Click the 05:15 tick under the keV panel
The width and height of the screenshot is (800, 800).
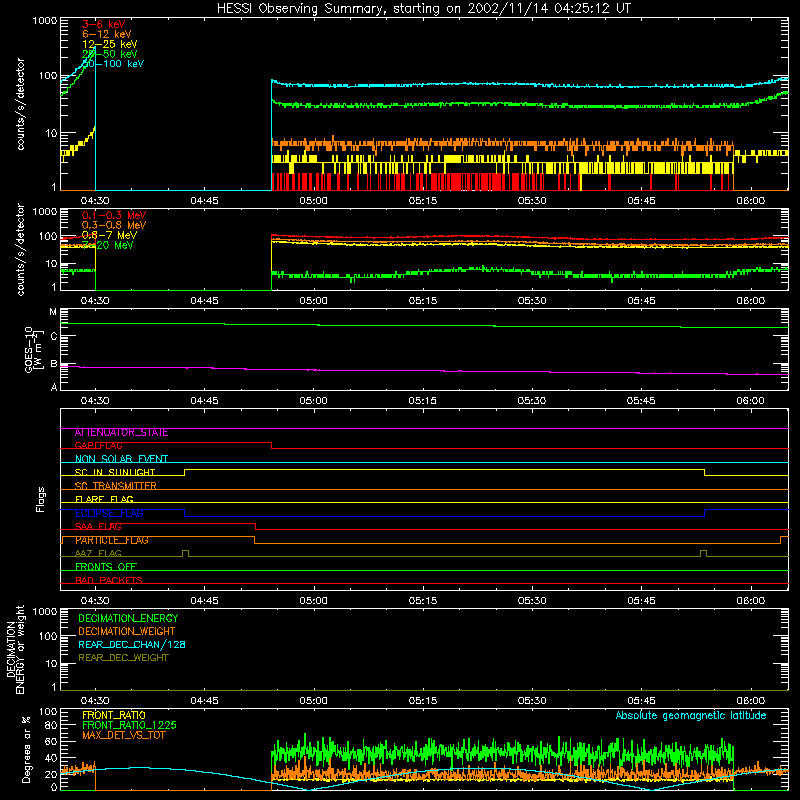pyautogui.click(x=422, y=201)
